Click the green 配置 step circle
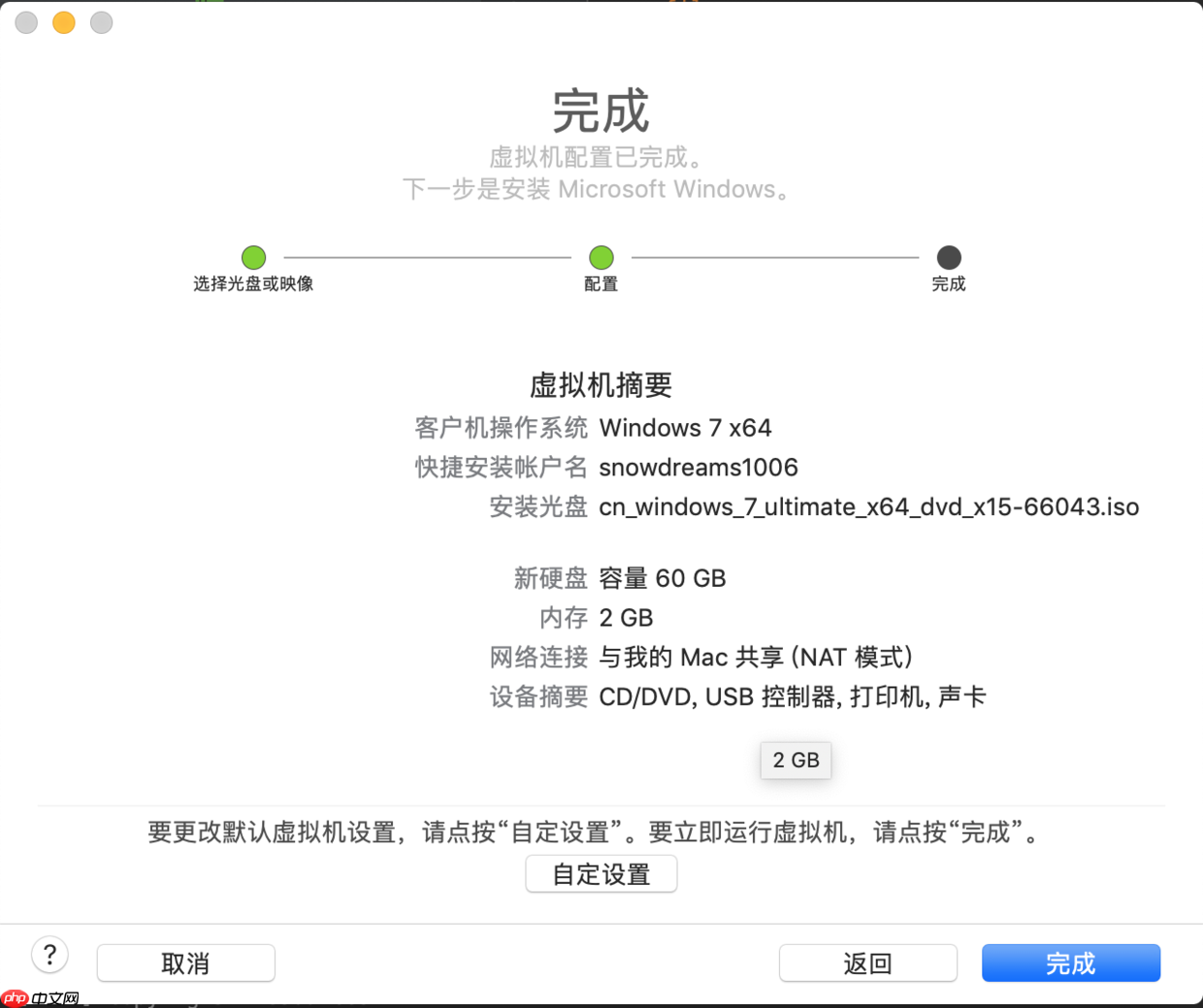Image resolution: width=1203 pixels, height=1008 pixels. tap(601, 257)
